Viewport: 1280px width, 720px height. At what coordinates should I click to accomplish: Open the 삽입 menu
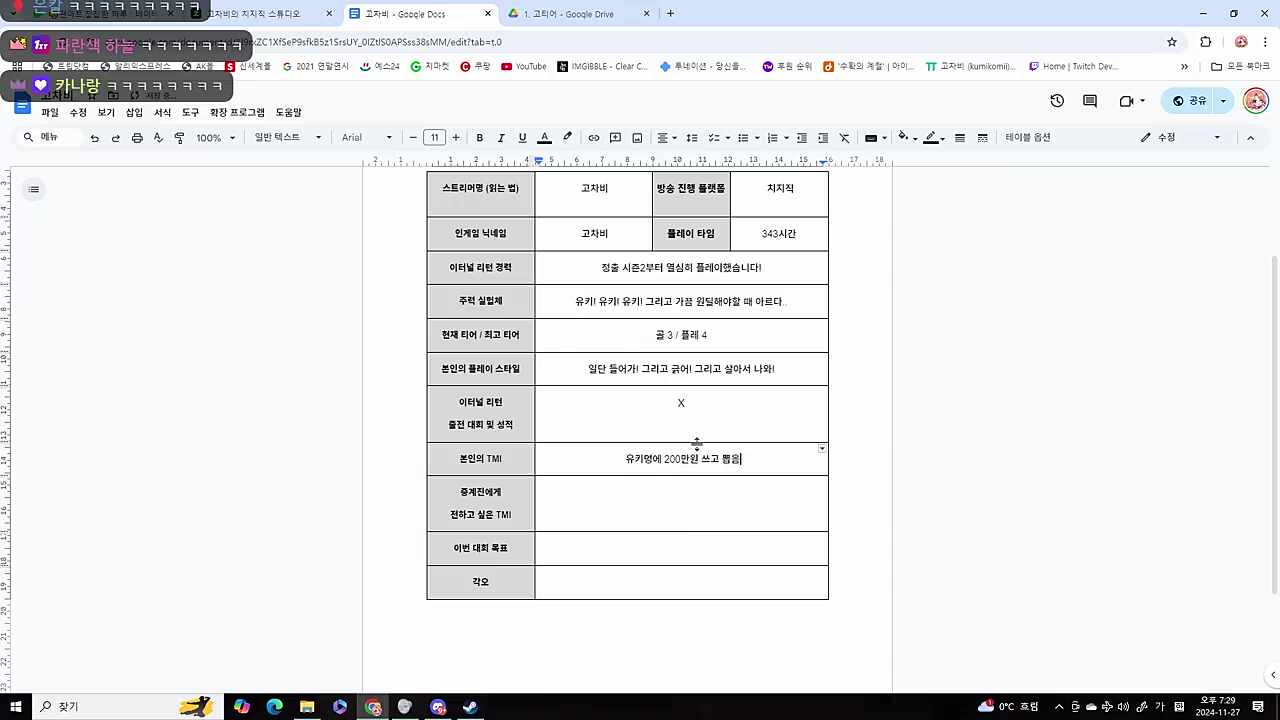tap(134, 113)
